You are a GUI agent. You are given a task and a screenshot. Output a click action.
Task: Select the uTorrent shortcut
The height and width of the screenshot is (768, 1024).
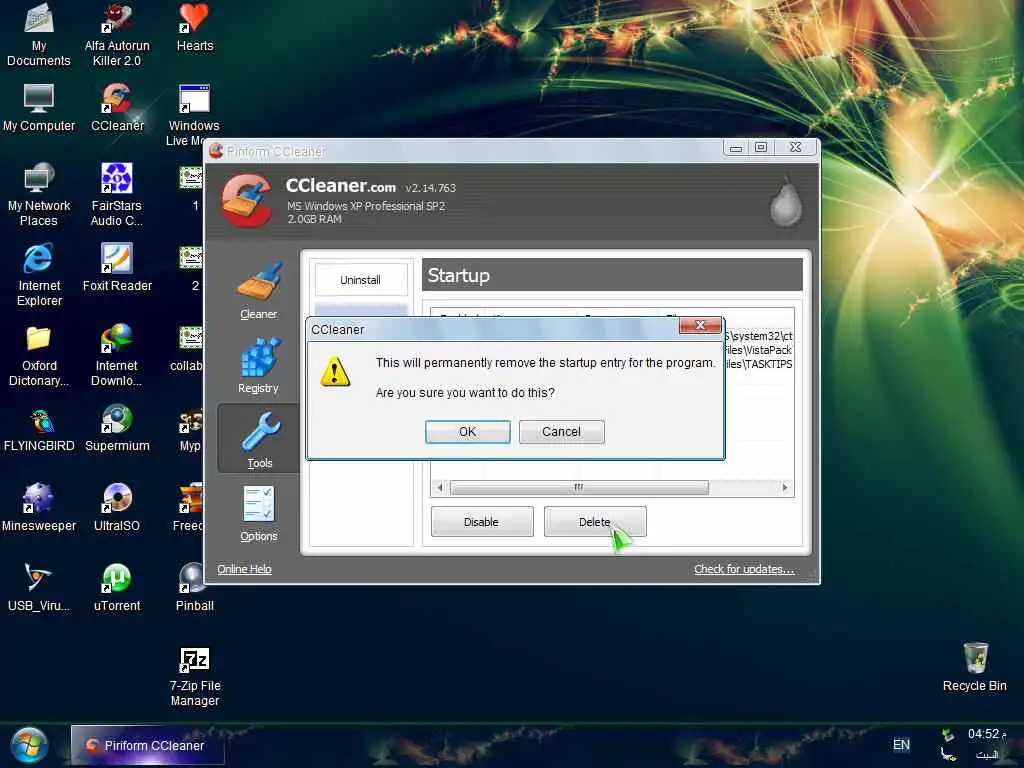tap(117, 588)
